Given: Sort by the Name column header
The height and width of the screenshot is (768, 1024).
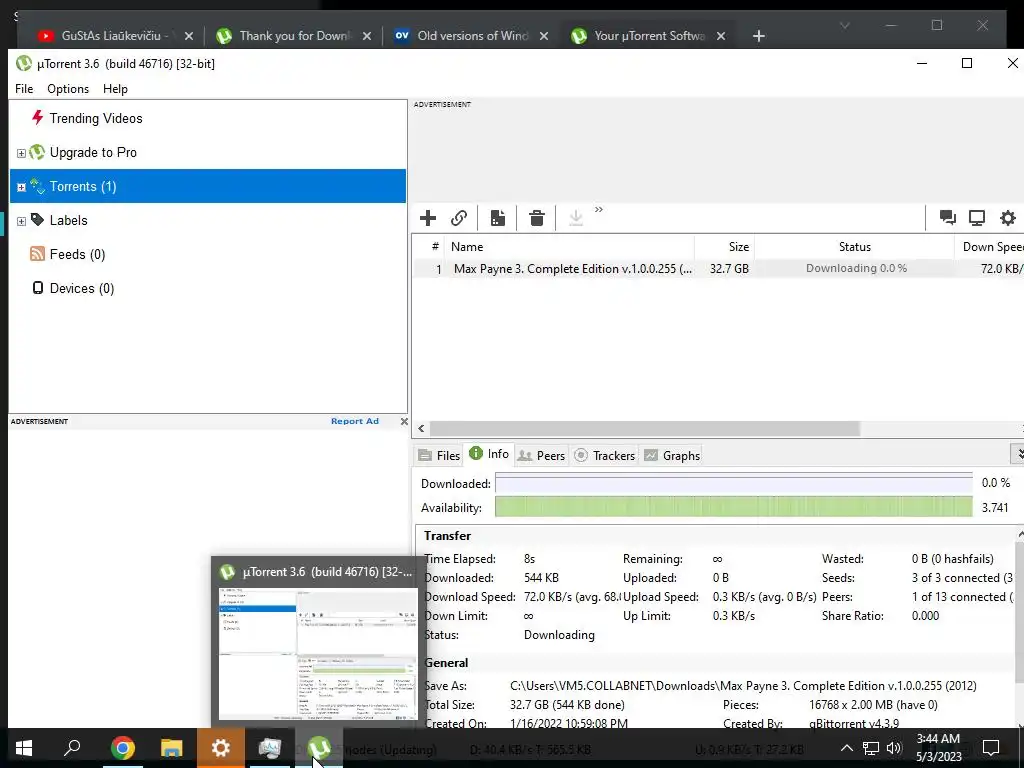Looking at the screenshot, I should (x=569, y=247).
